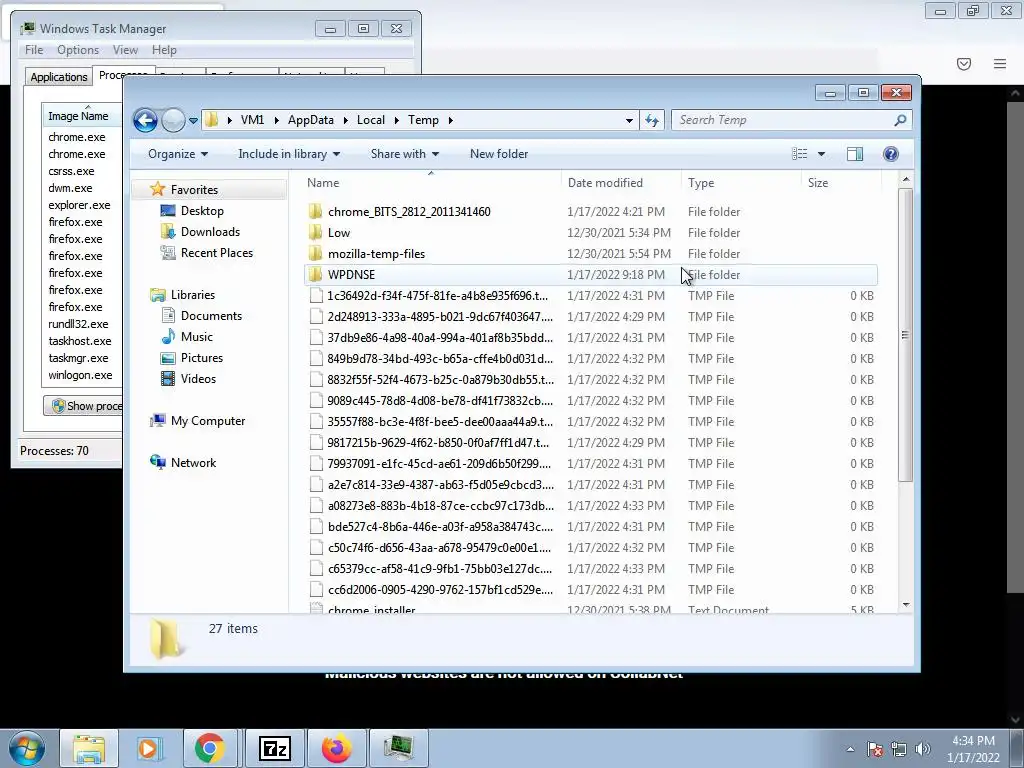Viewport: 1024px width, 768px height.
Task: Open Windows Explorer from taskbar
Action: (89, 748)
